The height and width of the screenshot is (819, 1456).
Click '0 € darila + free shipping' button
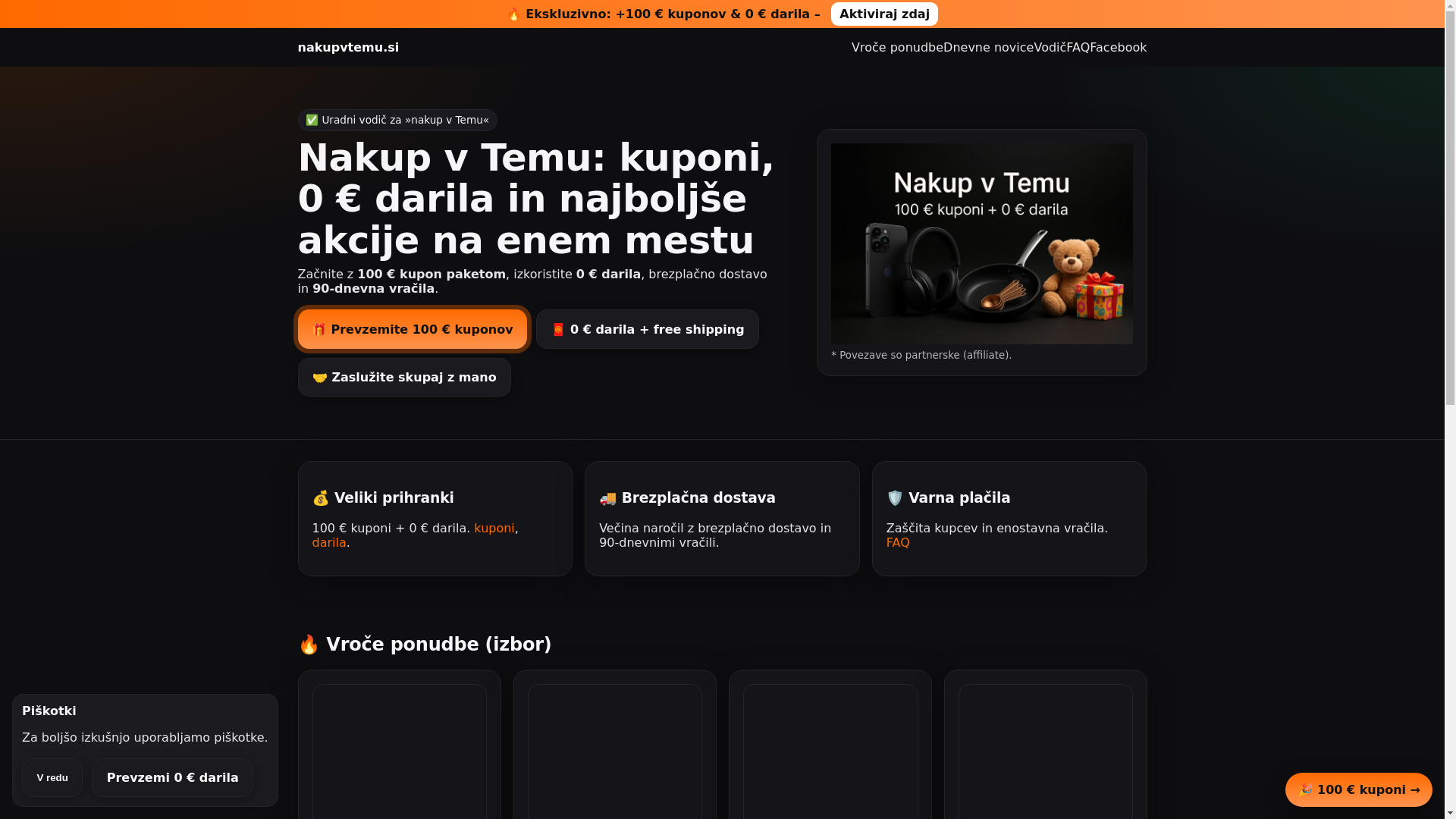647,329
